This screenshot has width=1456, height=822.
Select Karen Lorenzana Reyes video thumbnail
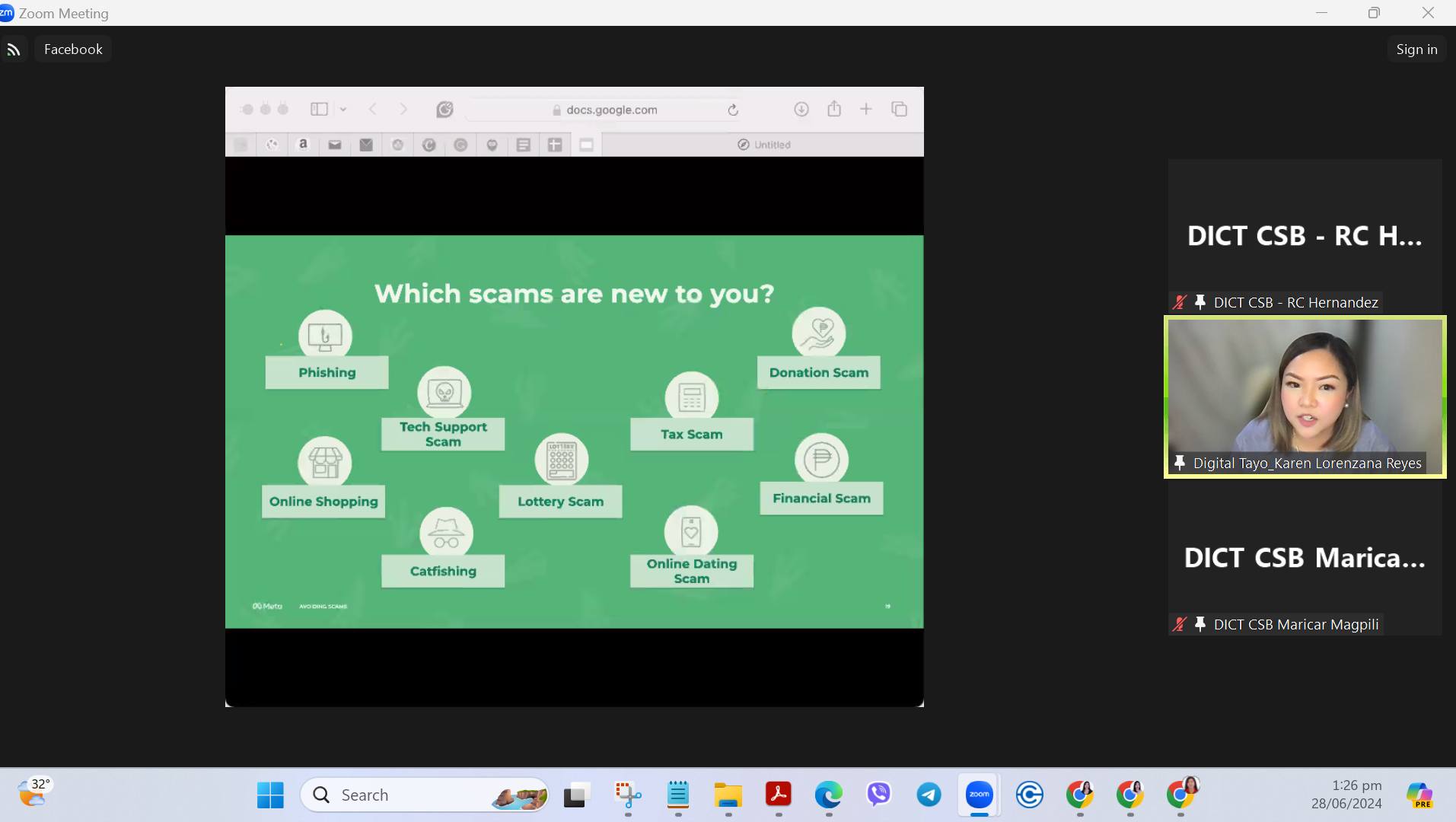coord(1305,397)
